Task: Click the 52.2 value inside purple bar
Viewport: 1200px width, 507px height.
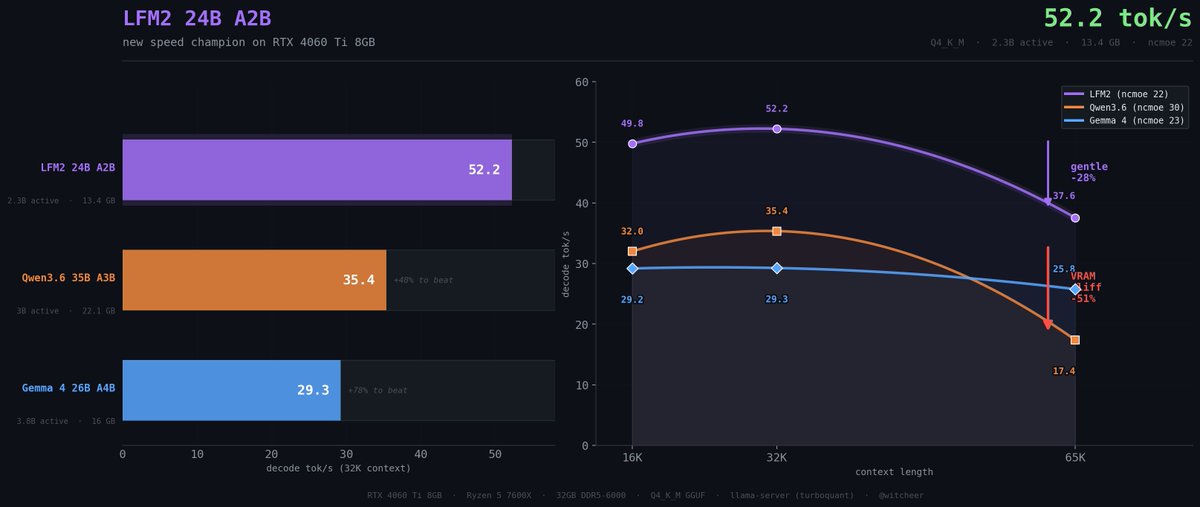Action: click(484, 170)
